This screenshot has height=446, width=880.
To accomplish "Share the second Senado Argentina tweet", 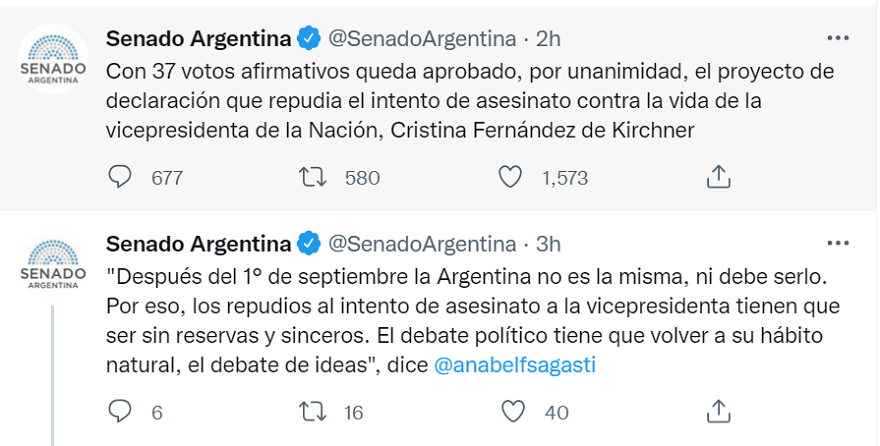I will 717,411.
